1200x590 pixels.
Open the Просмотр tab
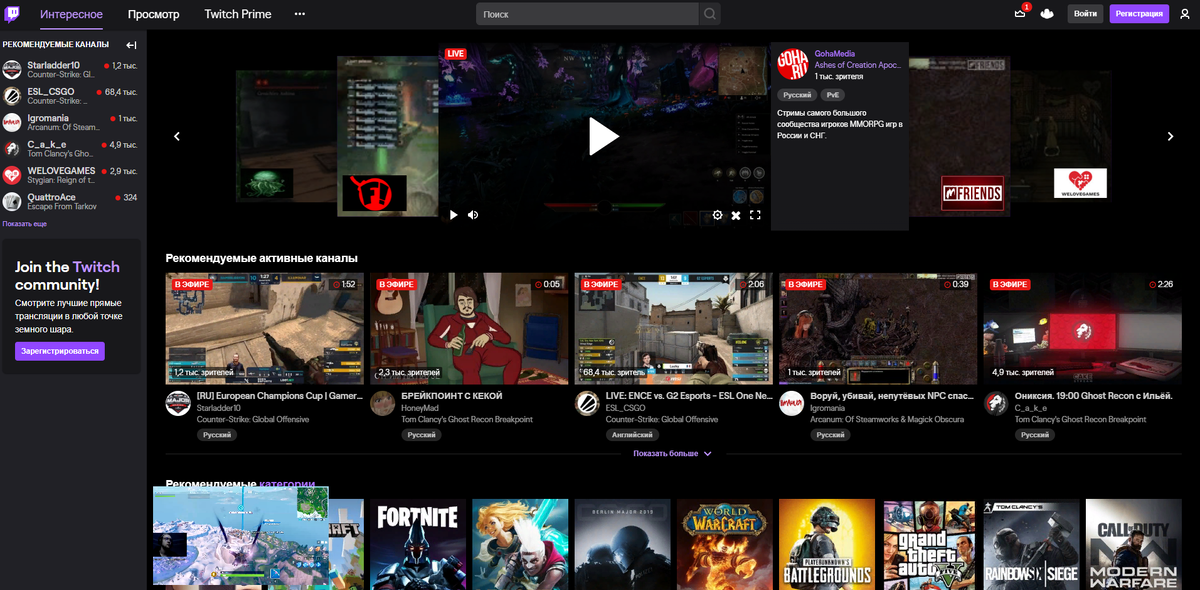pyautogui.click(x=154, y=15)
